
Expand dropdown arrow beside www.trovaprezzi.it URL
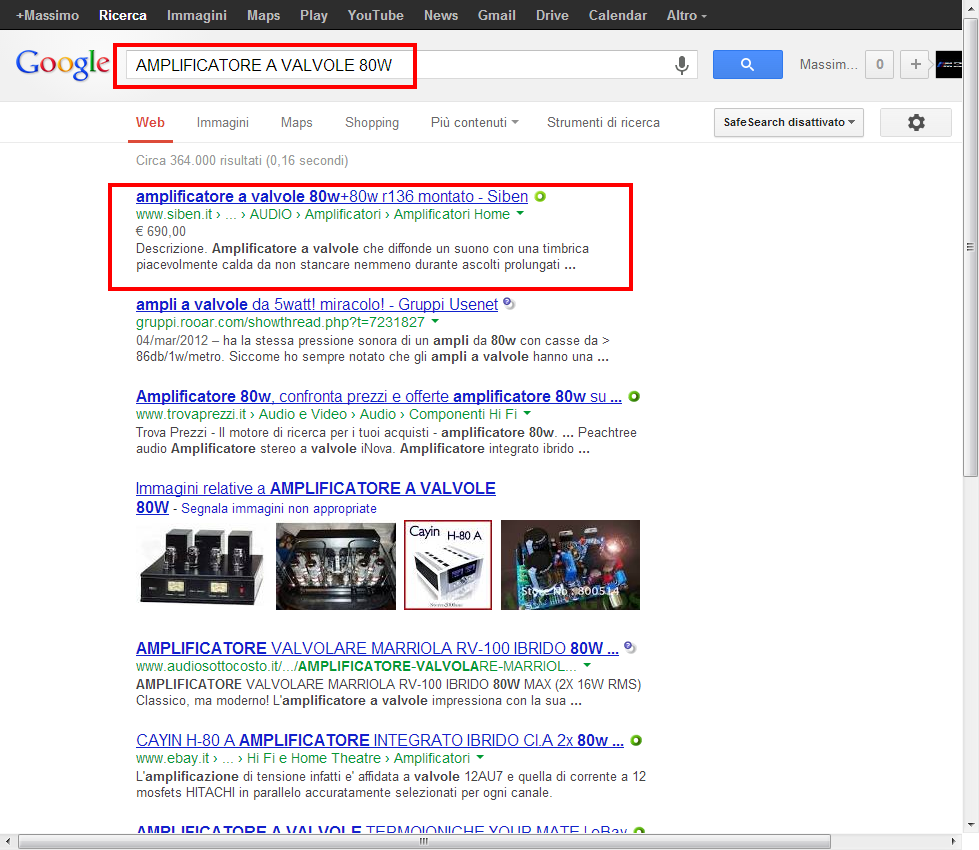click(x=527, y=413)
